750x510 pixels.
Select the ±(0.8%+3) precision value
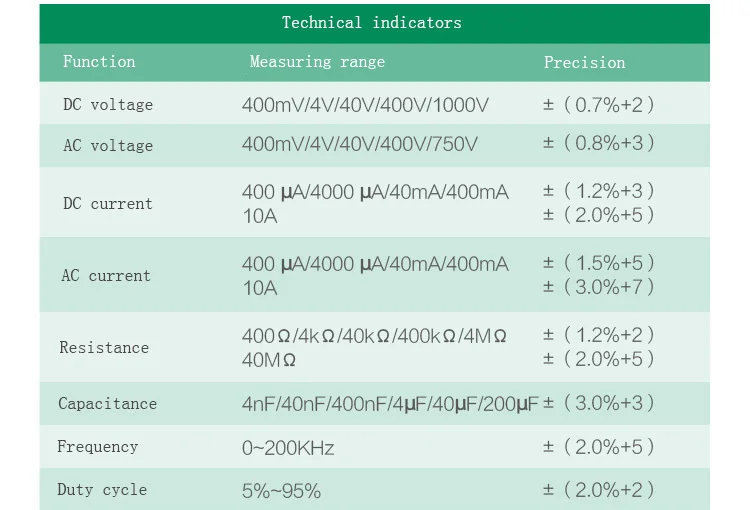click(598, 143)
